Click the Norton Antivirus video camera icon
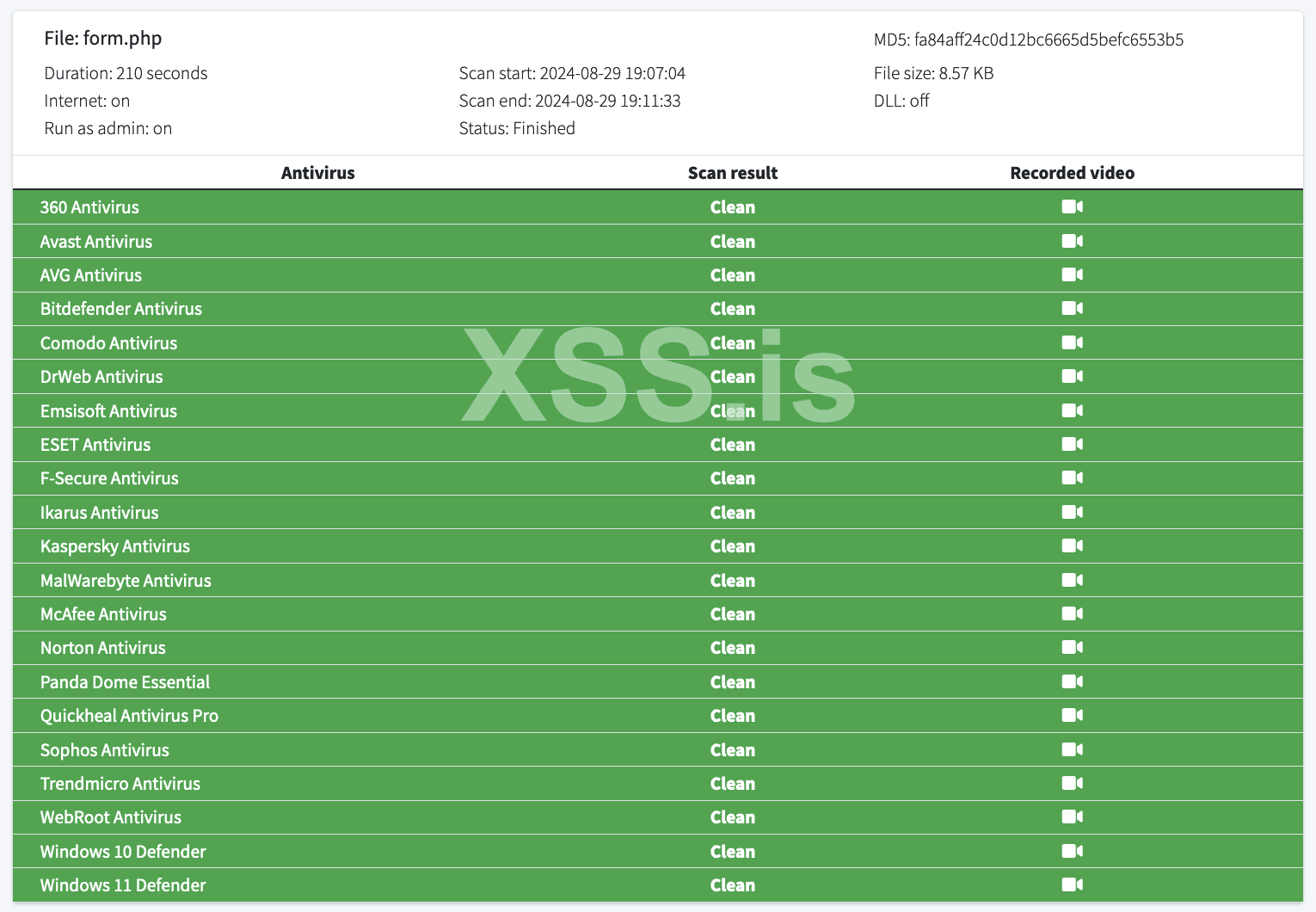The image size is (1316, 912). [x=1072, y=647]
